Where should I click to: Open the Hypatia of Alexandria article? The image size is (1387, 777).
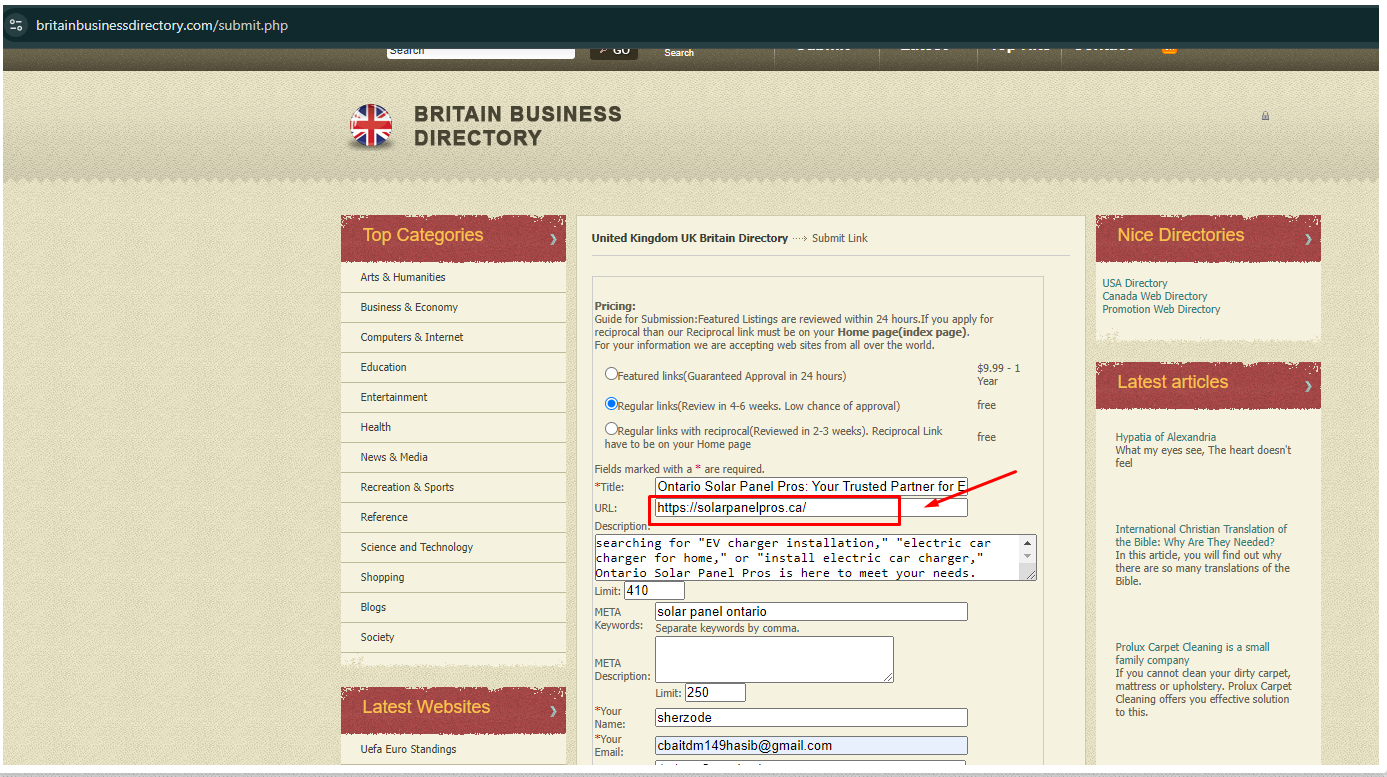(1166, 437)
